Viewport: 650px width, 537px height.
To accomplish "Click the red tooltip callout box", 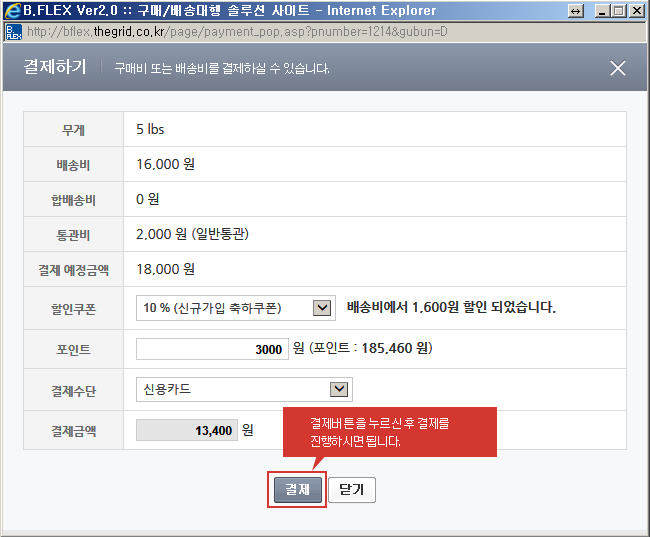I will (389, 432).
